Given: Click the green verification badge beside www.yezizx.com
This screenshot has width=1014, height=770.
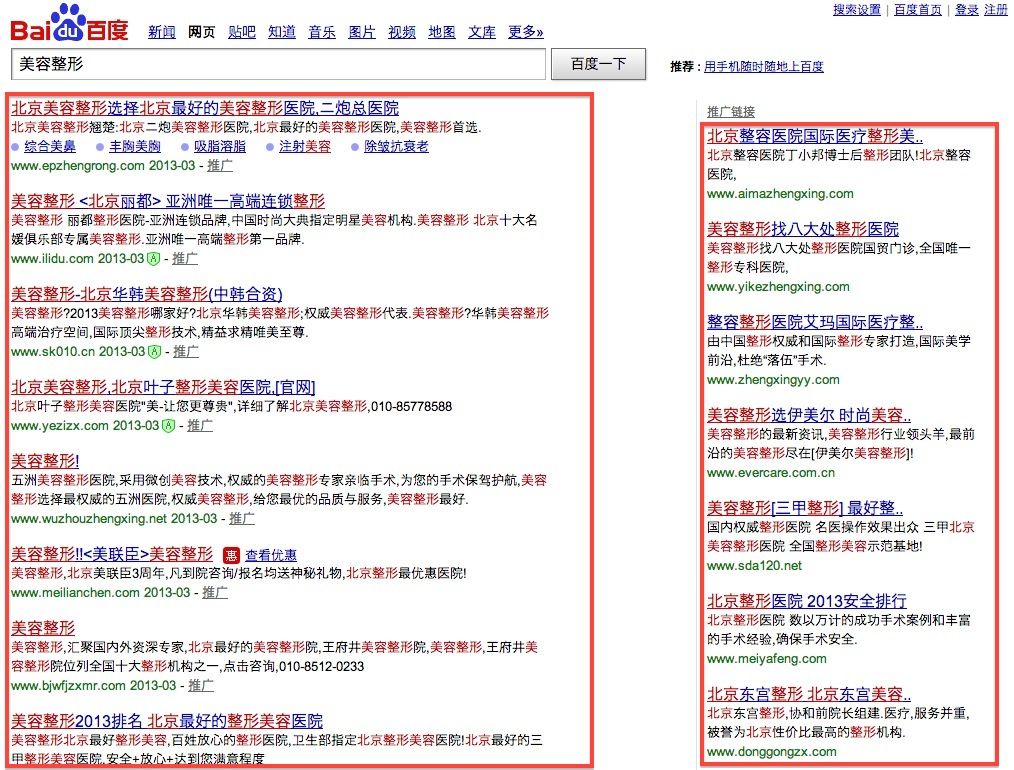Looking at the screenshot, I should coord(168,426).
